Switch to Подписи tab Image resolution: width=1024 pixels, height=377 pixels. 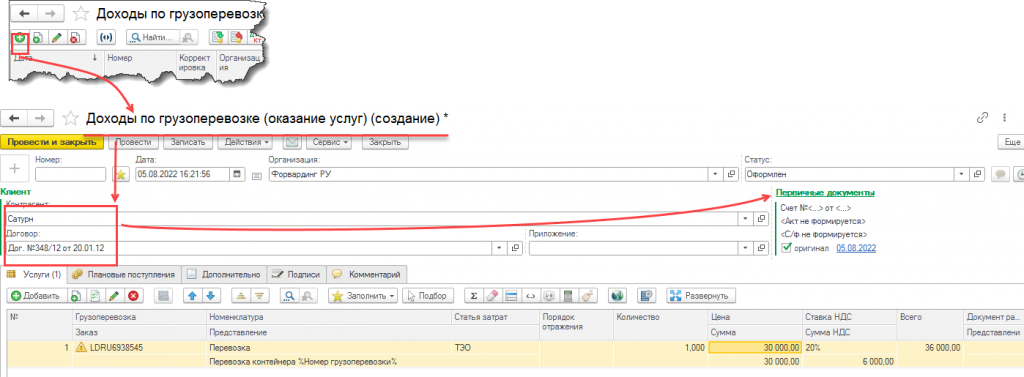[x=296, y=274]
